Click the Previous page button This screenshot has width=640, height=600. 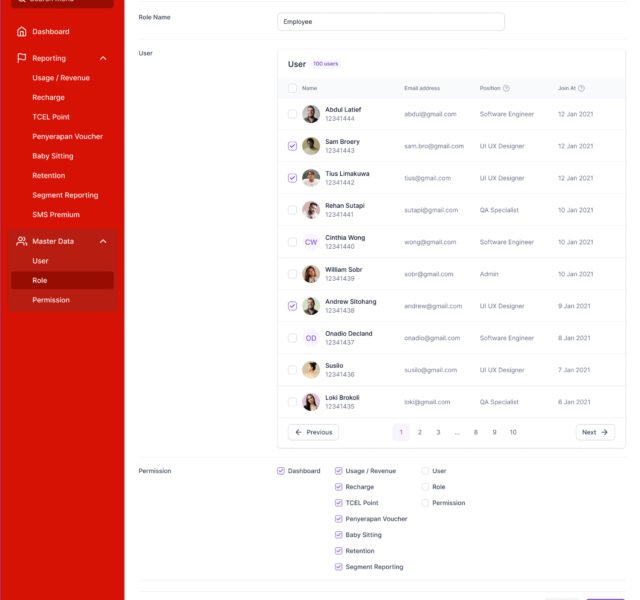point(313,432)
